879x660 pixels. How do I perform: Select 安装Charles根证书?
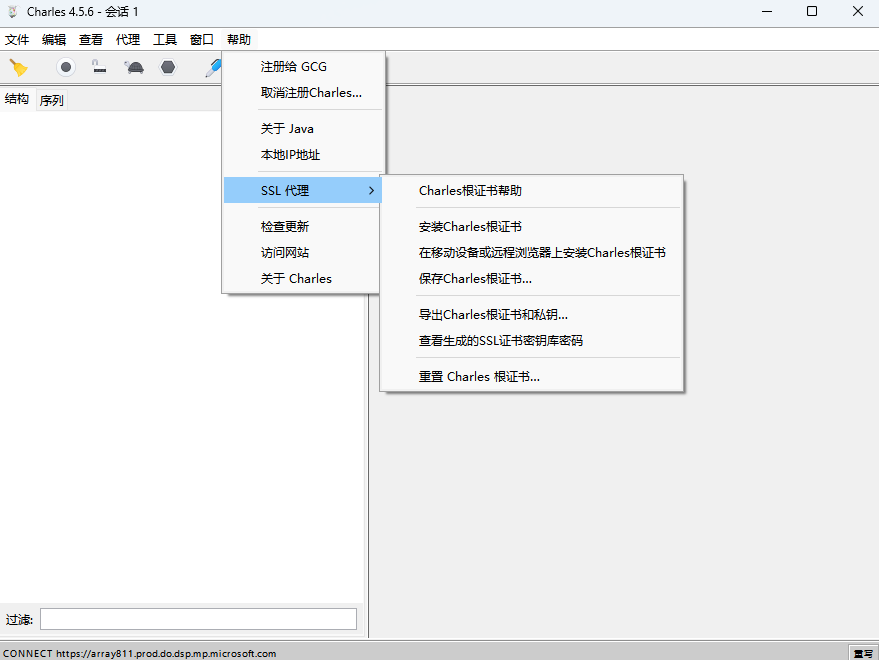(x=531, y=227)
